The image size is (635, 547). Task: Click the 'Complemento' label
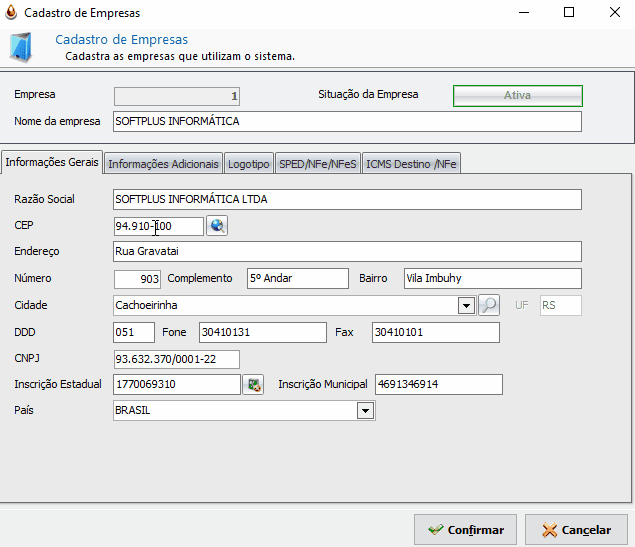[200, 278]
